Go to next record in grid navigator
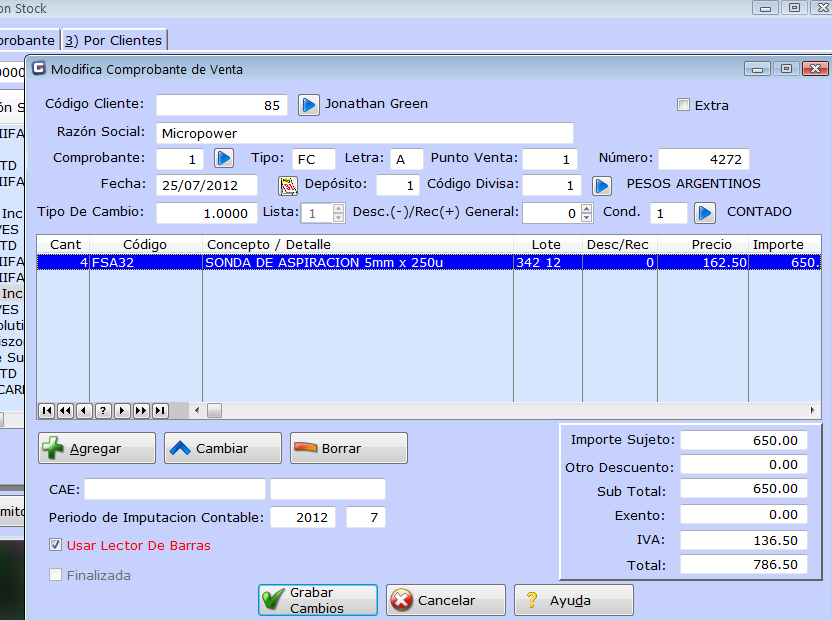The width and height of the screenshot is (832, 620). [122, 410]
